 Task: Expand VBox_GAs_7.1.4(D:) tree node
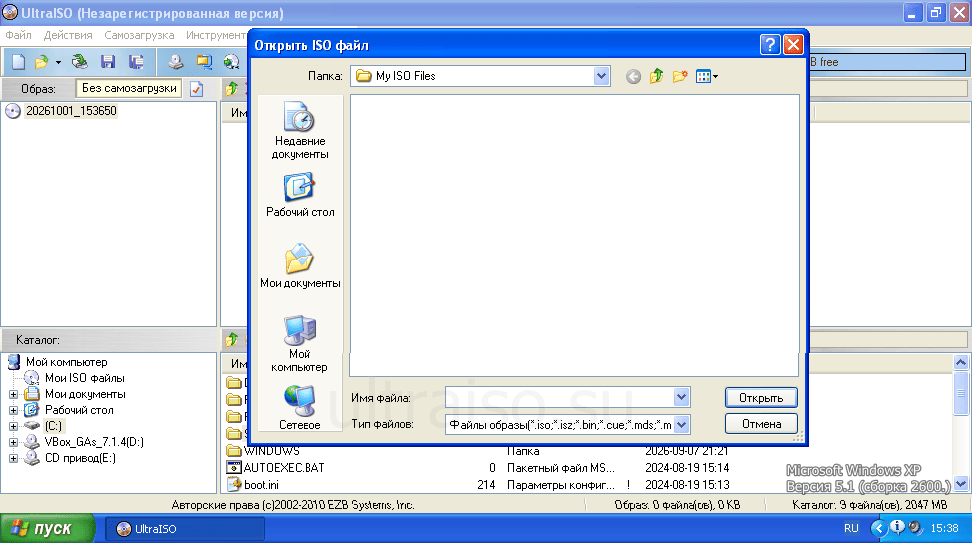point(13,443)
